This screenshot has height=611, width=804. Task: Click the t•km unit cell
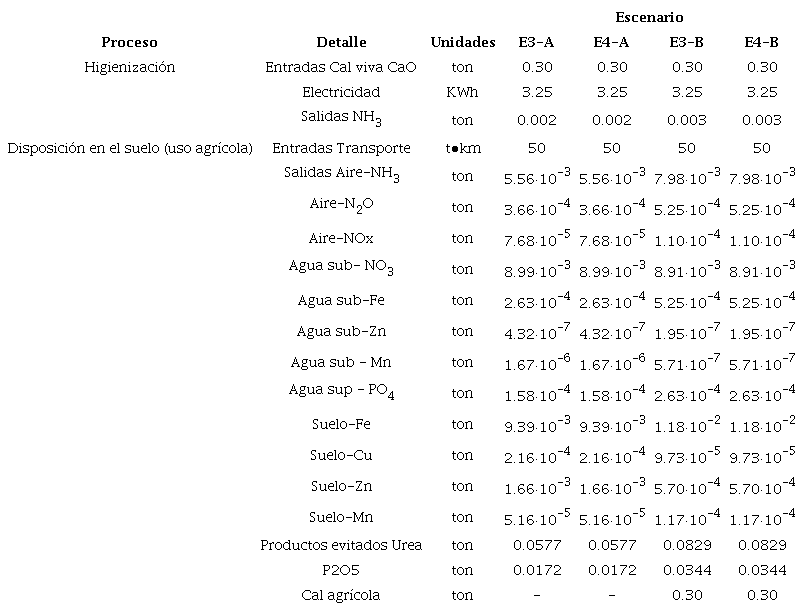click(x=462, y=148)
